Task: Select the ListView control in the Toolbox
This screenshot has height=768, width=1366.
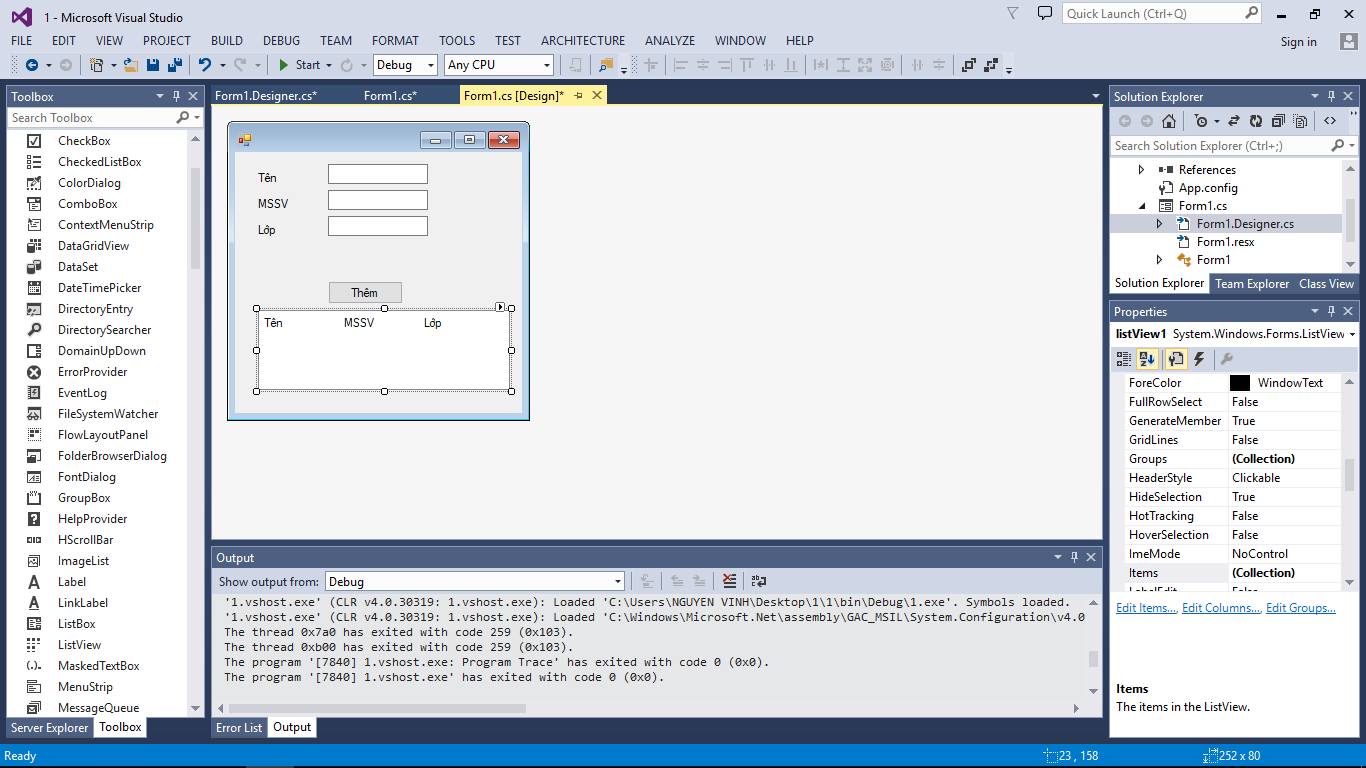Action: (79, 645)
